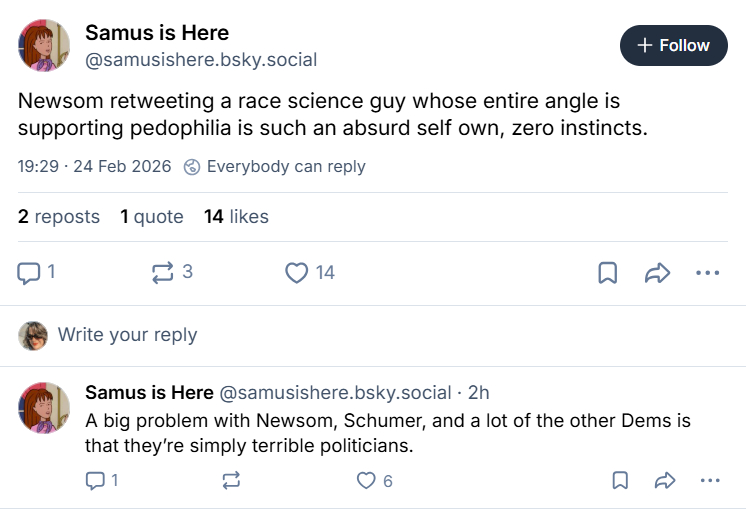This screenshot has height=518, width=746.
Task: View the 2 reposts list
Action: point(59,217)
